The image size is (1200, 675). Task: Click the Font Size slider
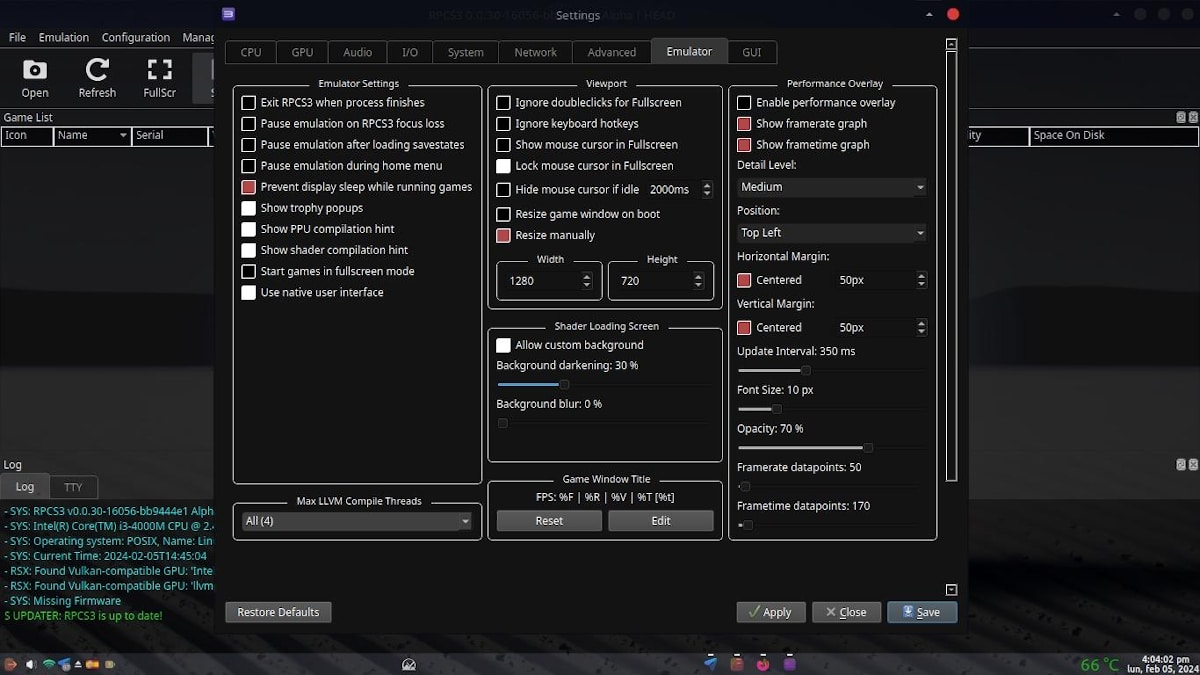point(832,408)
